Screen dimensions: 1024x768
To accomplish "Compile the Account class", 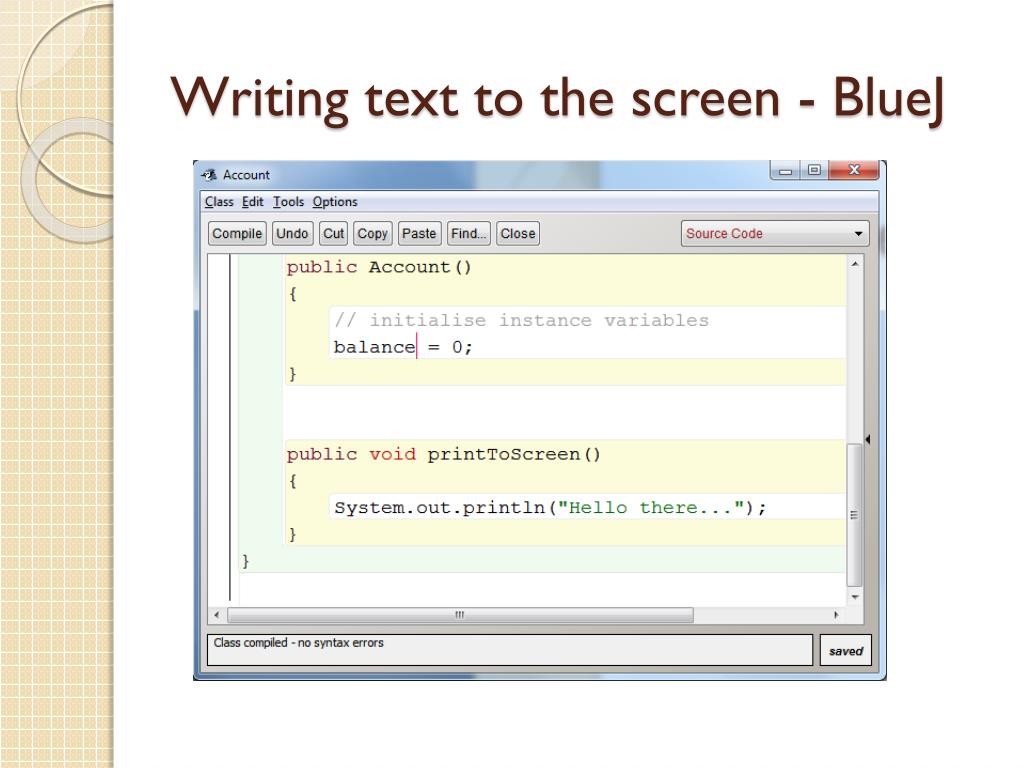I will [x=237, y=233].
